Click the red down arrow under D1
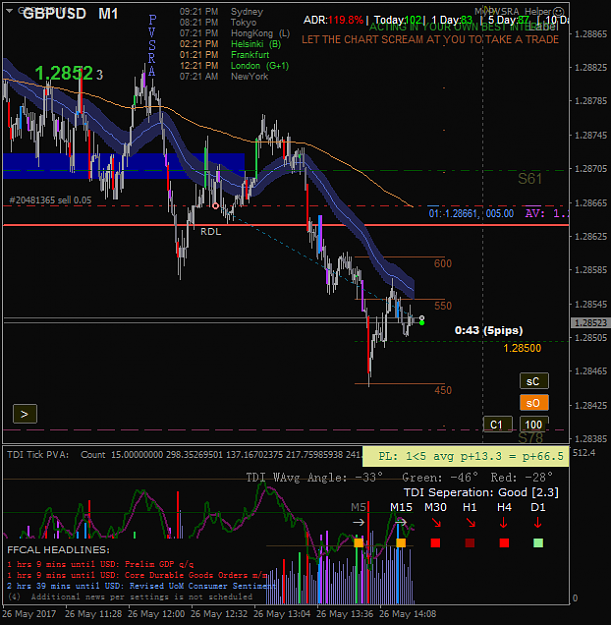This screenshot has width=611, height=625. (538, 523)
